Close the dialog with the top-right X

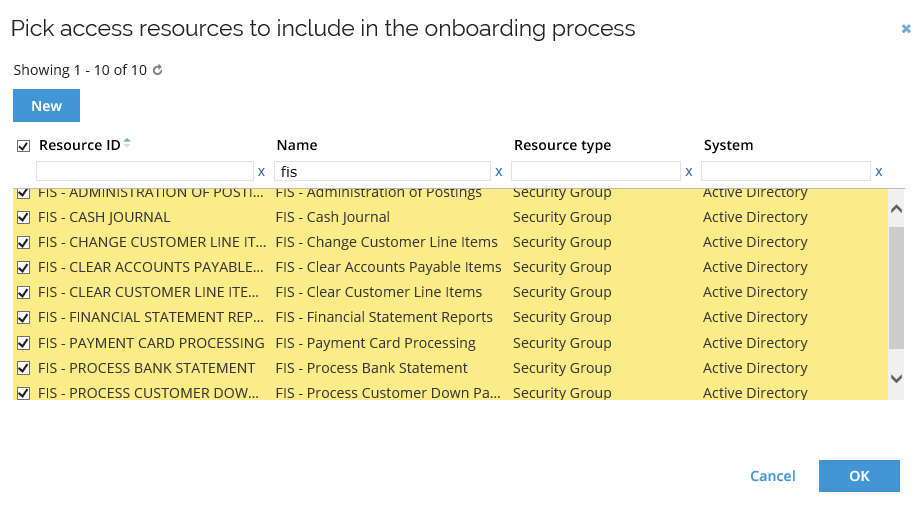point(906,29)
